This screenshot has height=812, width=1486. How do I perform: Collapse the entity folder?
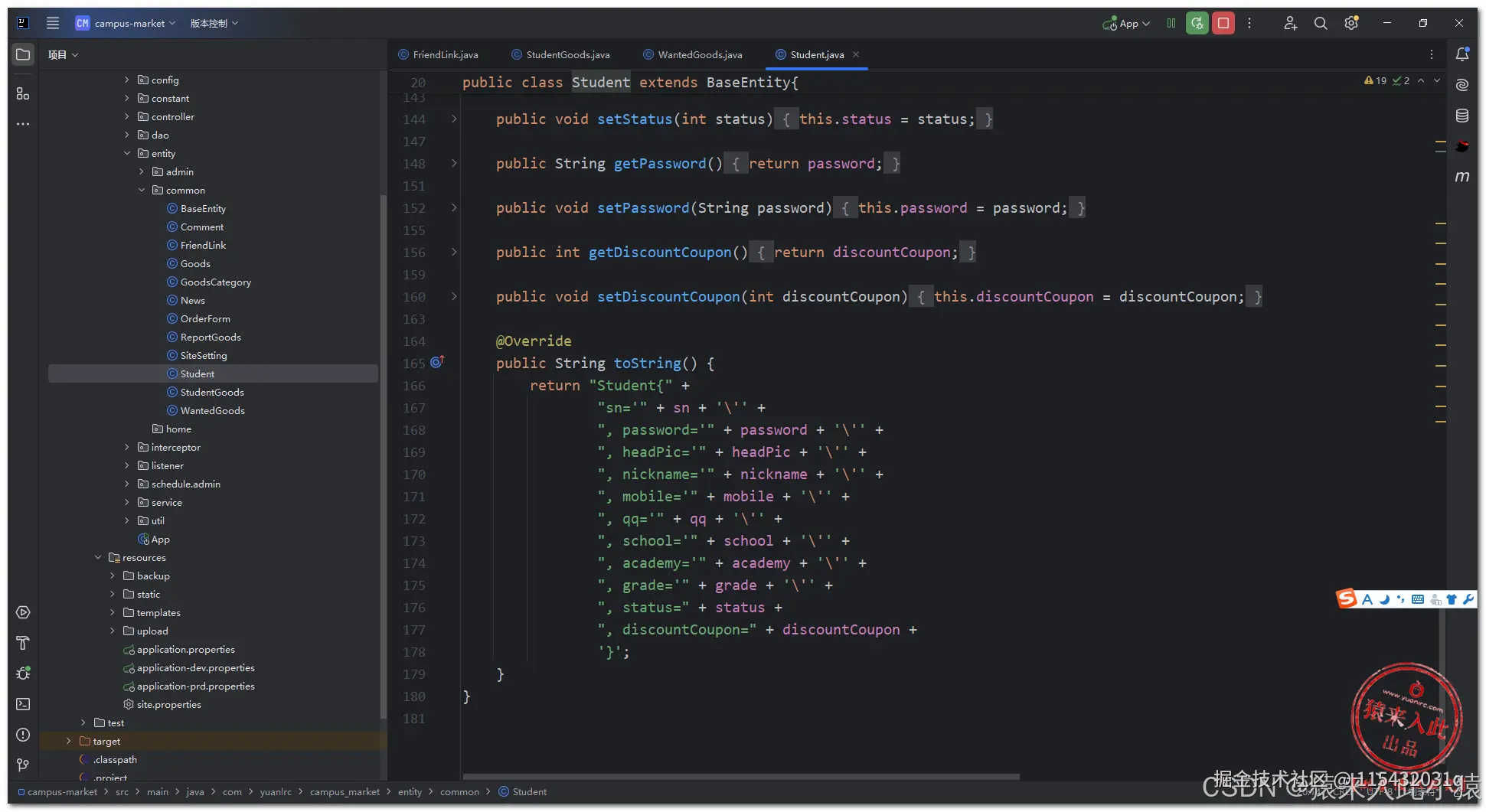[127, 153]
